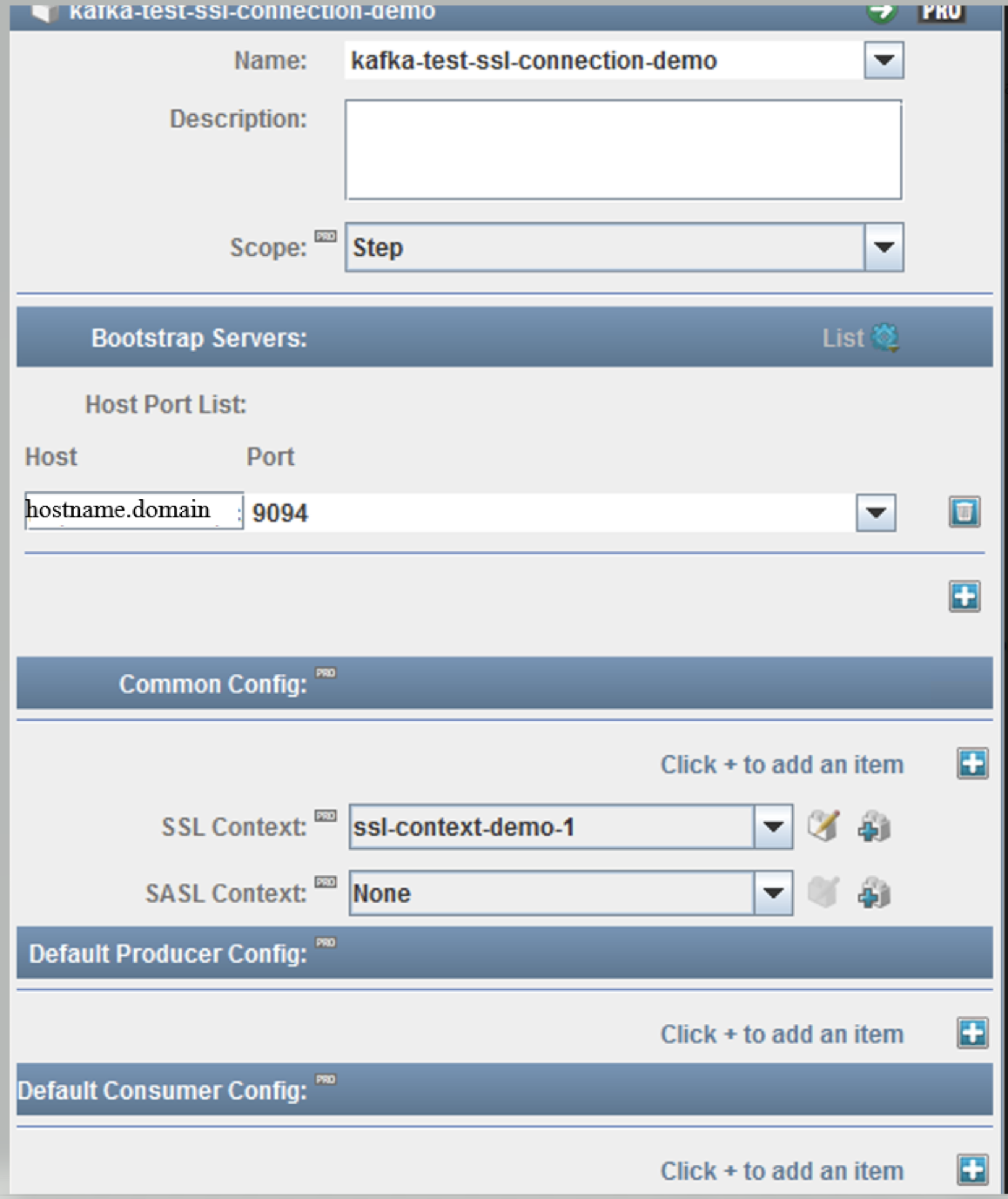
Task: Add a Default Producer Config item
Action: [972, 1034]
